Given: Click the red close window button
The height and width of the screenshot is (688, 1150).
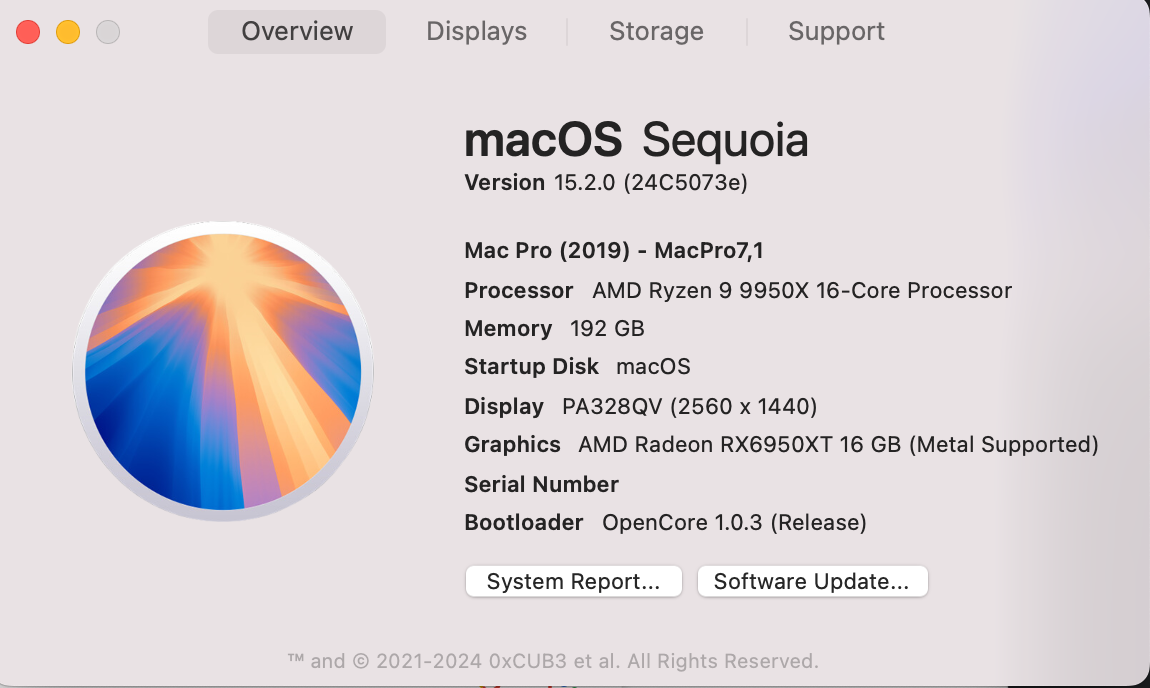Looking at the screenshot, I should pos(28,32).
